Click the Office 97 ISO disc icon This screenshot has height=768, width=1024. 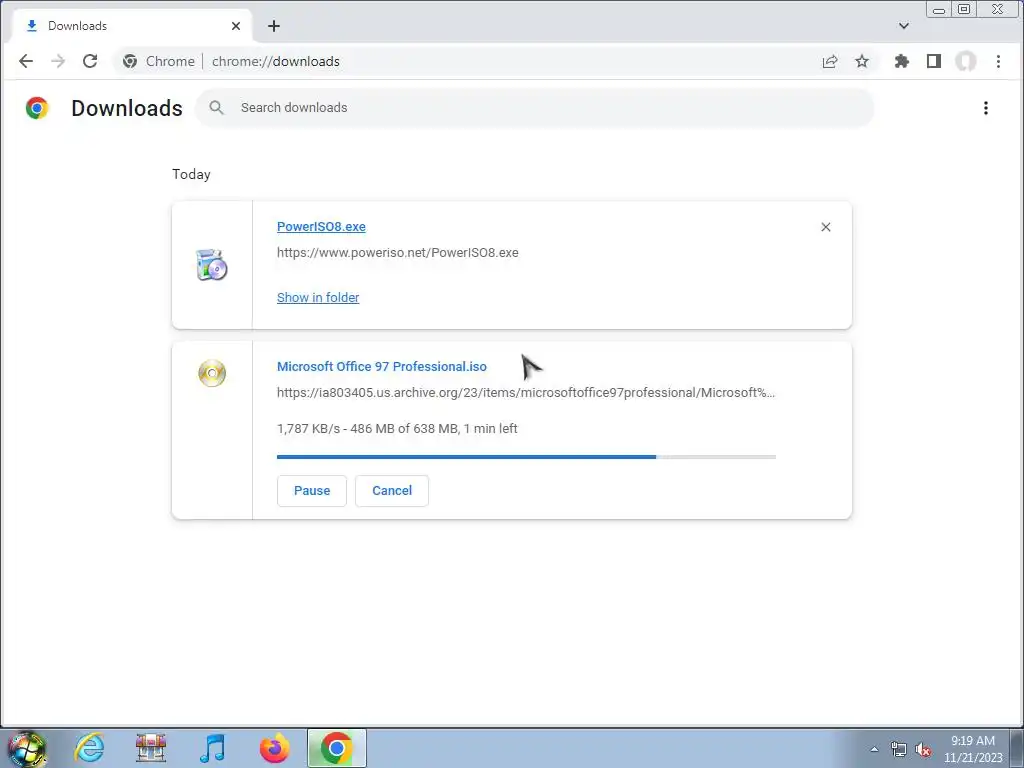[x=212, y=373]
